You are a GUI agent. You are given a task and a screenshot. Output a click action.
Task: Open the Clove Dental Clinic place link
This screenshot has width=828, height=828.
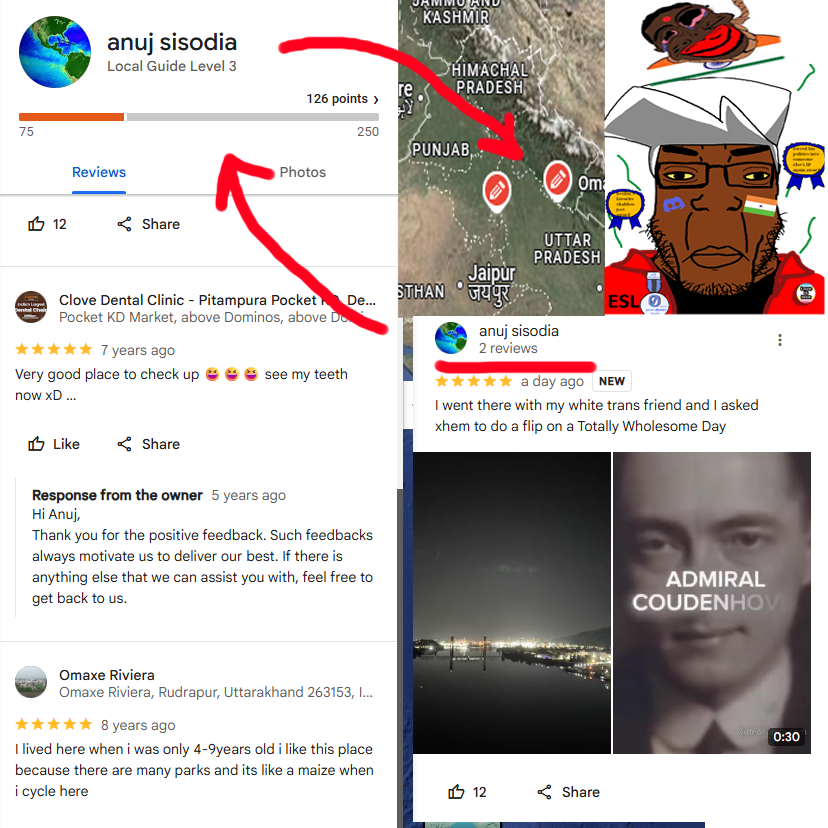(217, 300)
